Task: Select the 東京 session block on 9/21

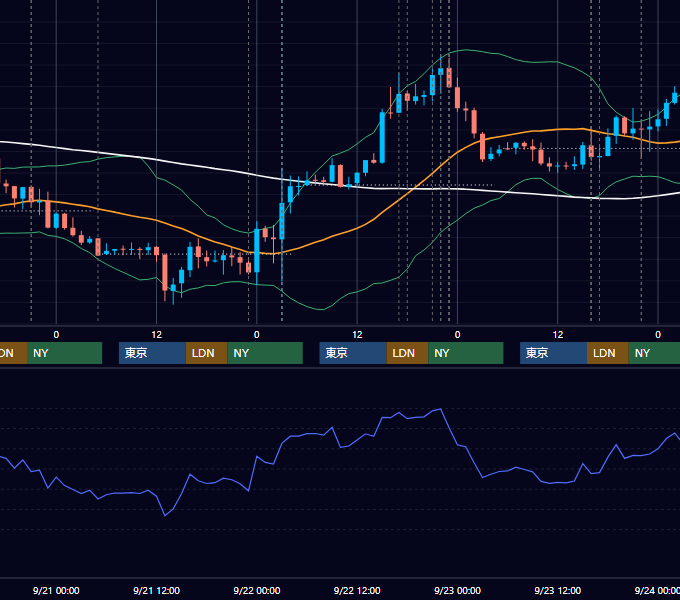Action: pyautogui.click(x=153, y=353)
